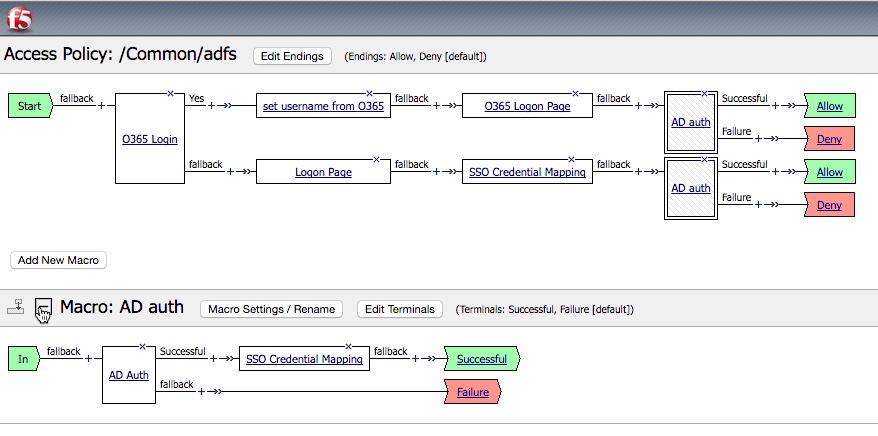Open the O365 Login item properties

149,139
